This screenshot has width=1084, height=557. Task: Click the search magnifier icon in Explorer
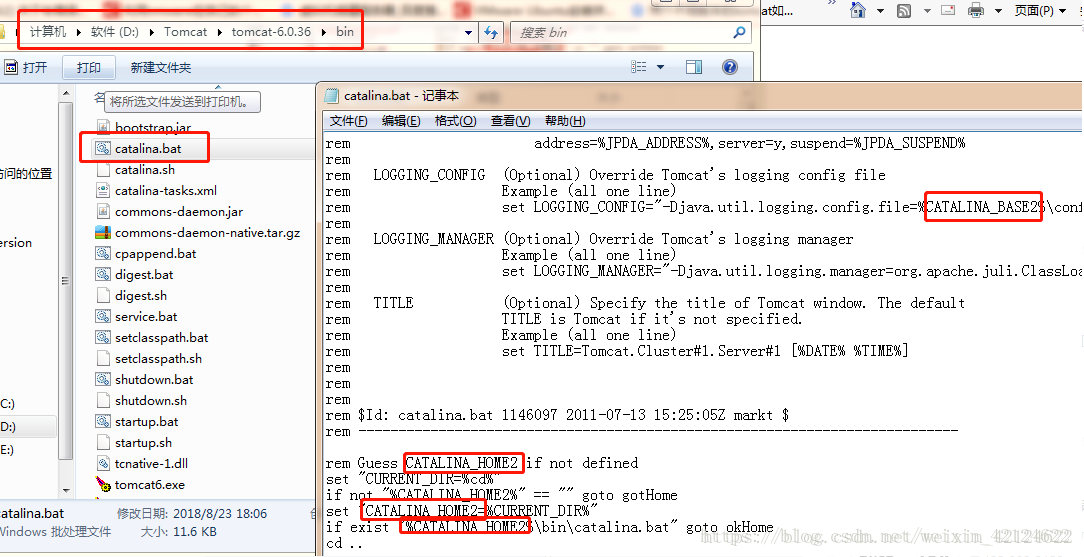(739, 32)
